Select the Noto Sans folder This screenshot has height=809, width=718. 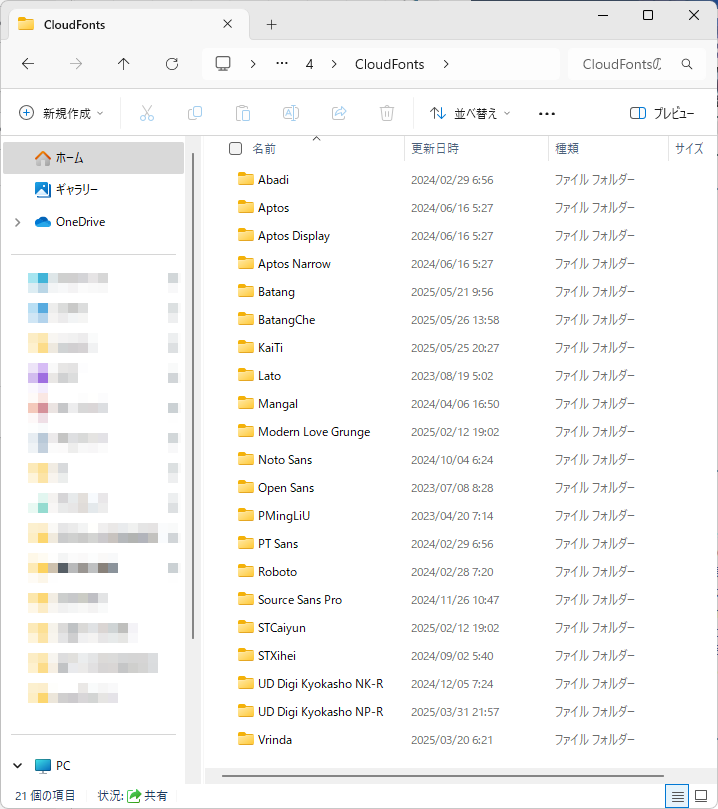pos(285,460)
